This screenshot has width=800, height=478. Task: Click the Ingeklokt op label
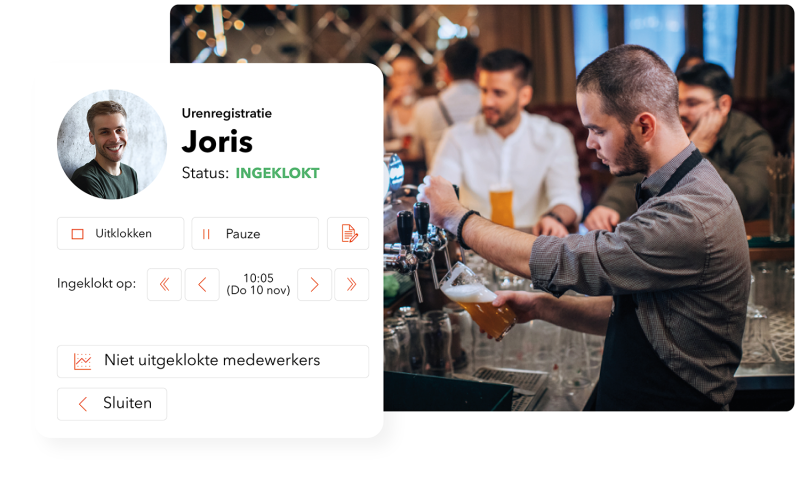pos(96,284)
